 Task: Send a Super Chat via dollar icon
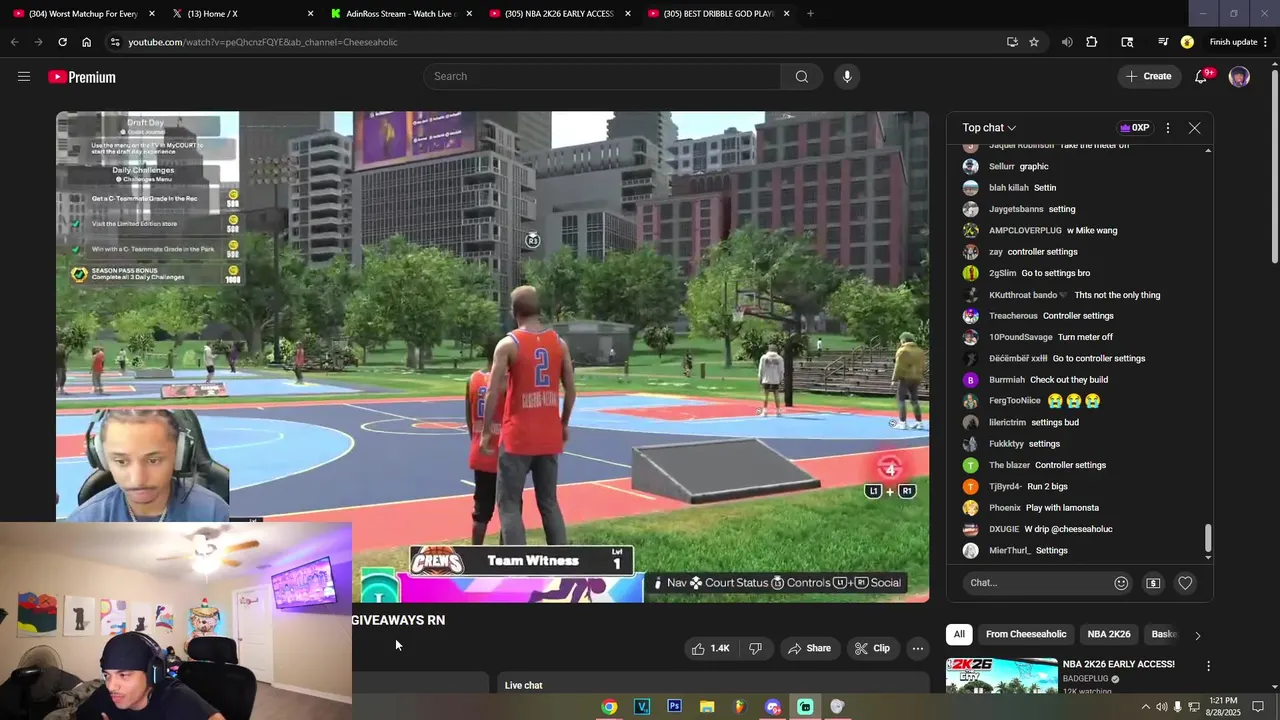[1153, 583]
